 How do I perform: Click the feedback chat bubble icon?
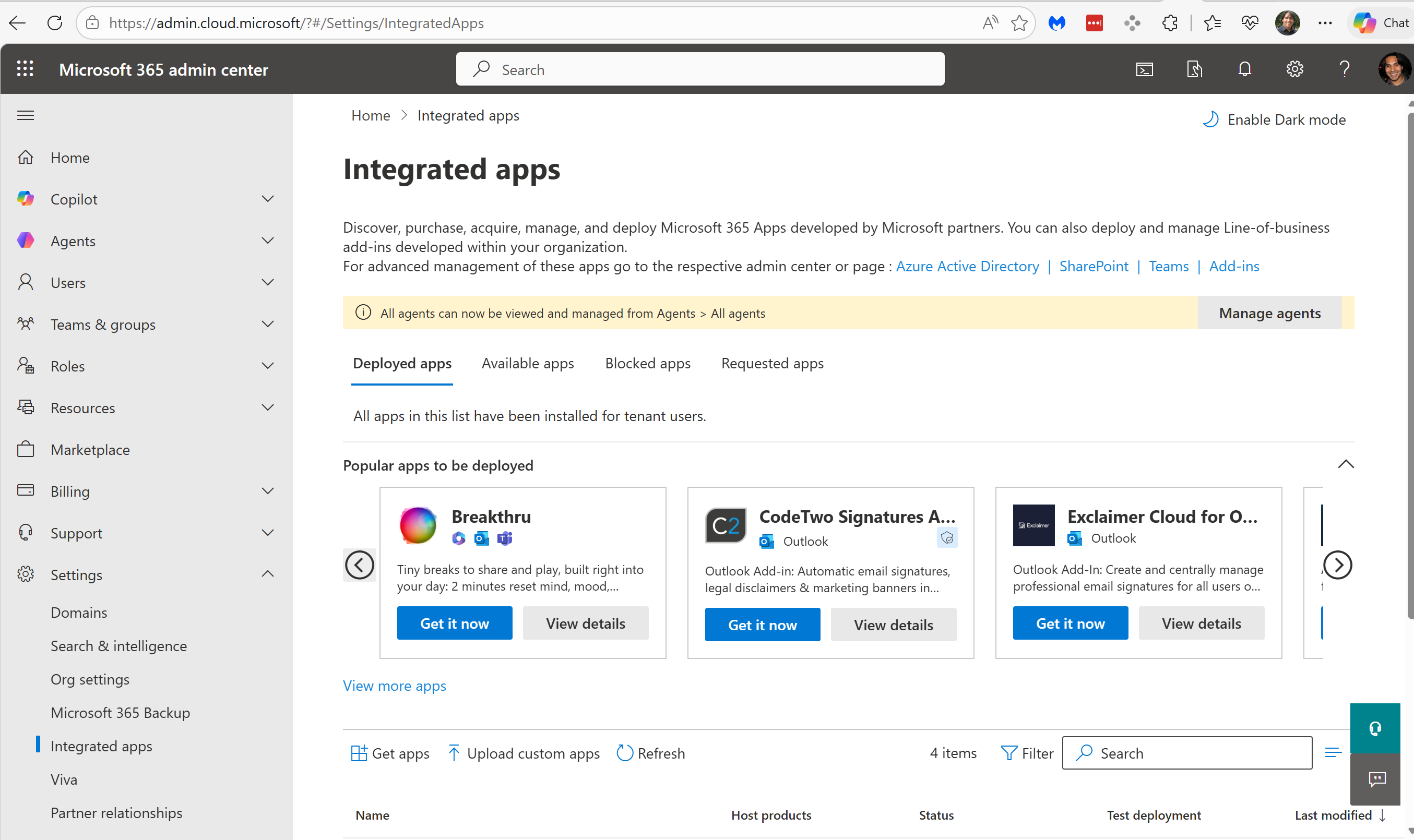(1376, 779)
